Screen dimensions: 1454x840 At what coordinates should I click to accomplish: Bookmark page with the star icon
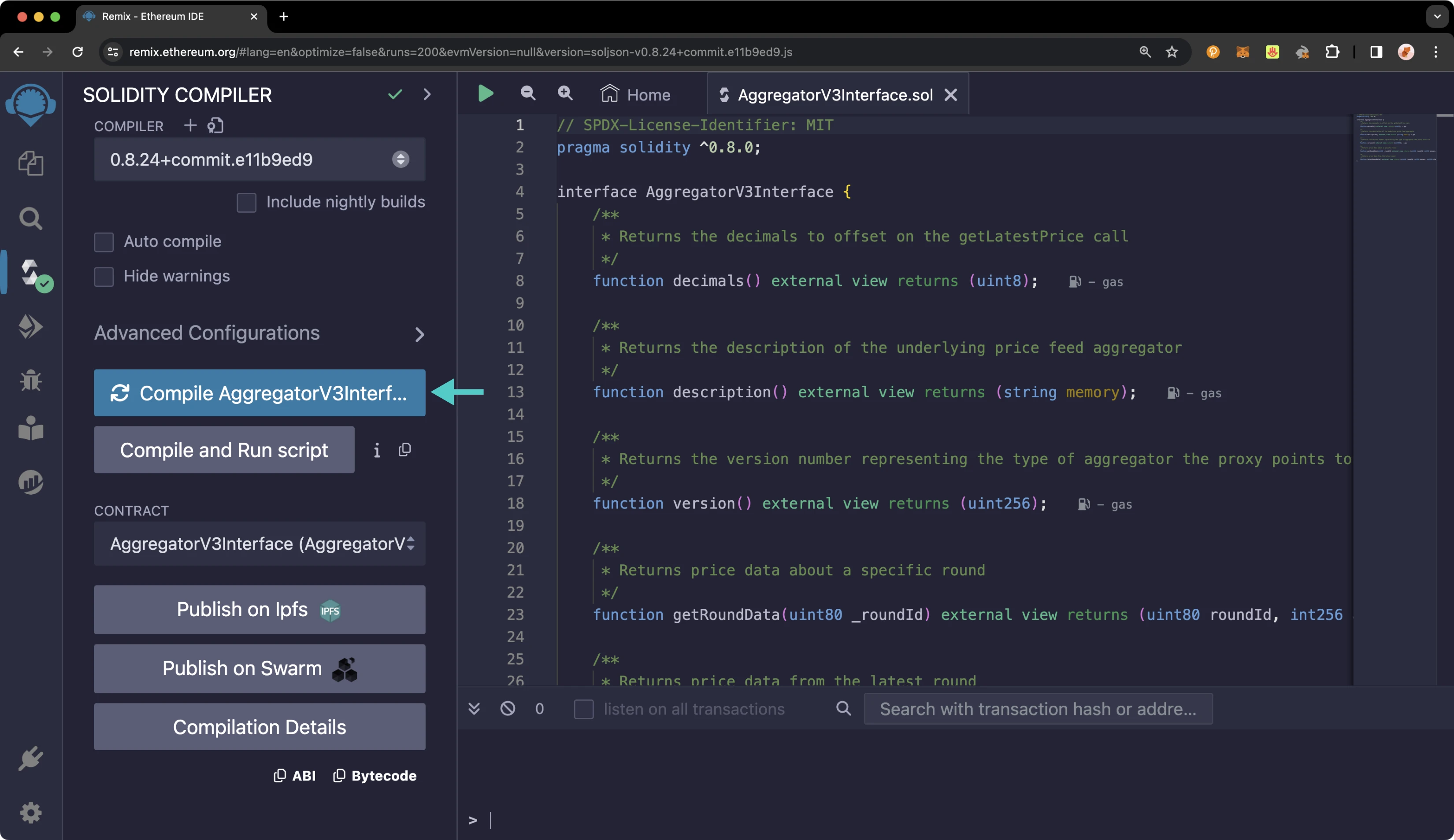point(1172,52)
